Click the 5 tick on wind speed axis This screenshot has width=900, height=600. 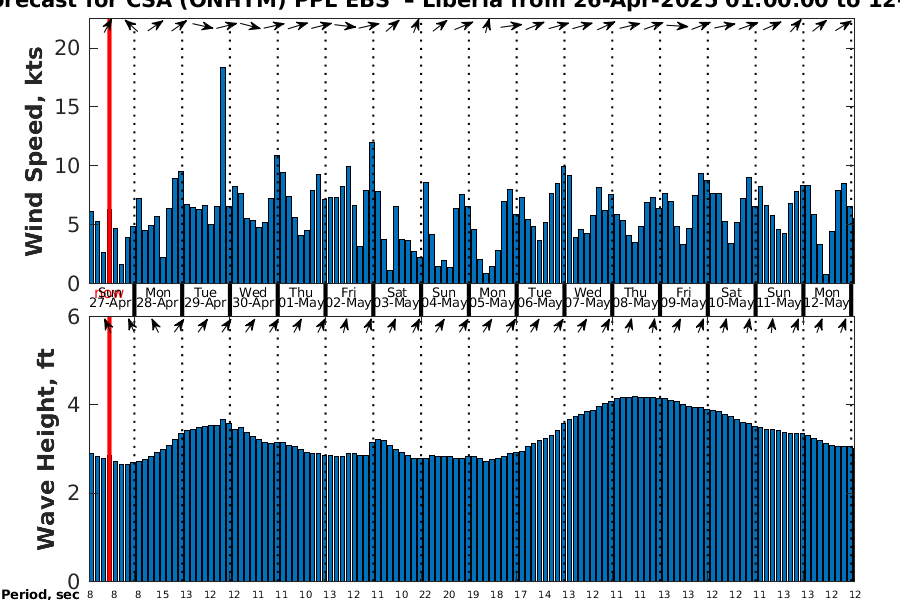(73, 224)
